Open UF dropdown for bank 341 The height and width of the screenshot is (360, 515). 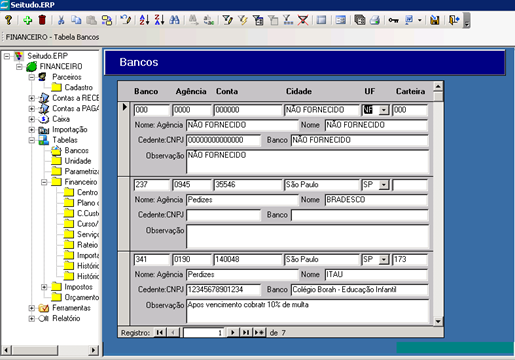coord(384,259)
